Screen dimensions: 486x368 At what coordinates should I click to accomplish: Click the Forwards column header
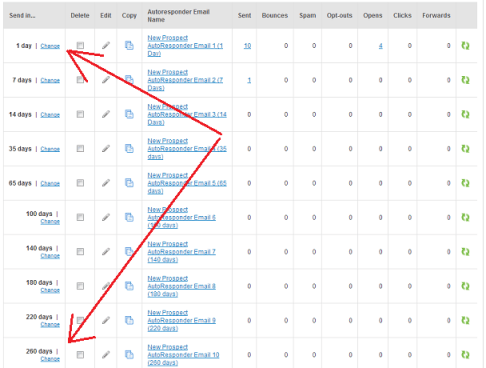[x=436, y=15]
